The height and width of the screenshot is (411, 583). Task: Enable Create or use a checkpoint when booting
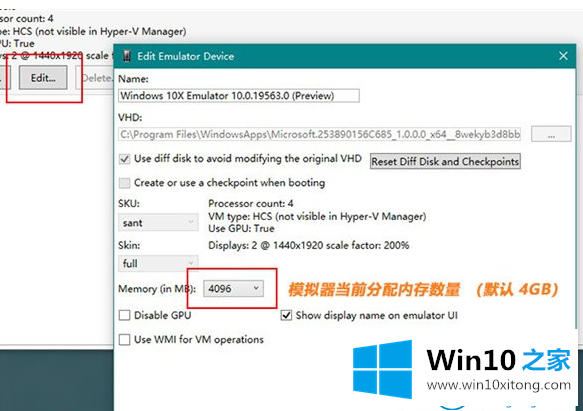[125, 183]
